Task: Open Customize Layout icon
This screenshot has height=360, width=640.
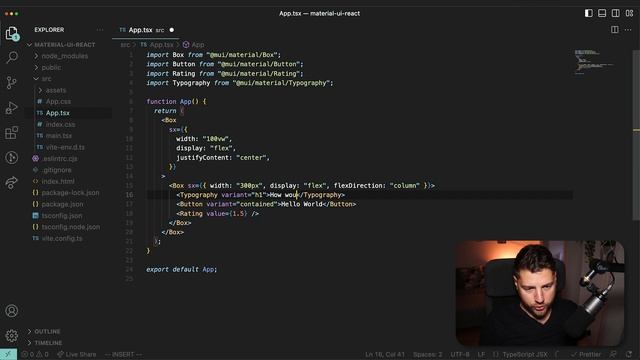Action: click(x=629, y=13)
